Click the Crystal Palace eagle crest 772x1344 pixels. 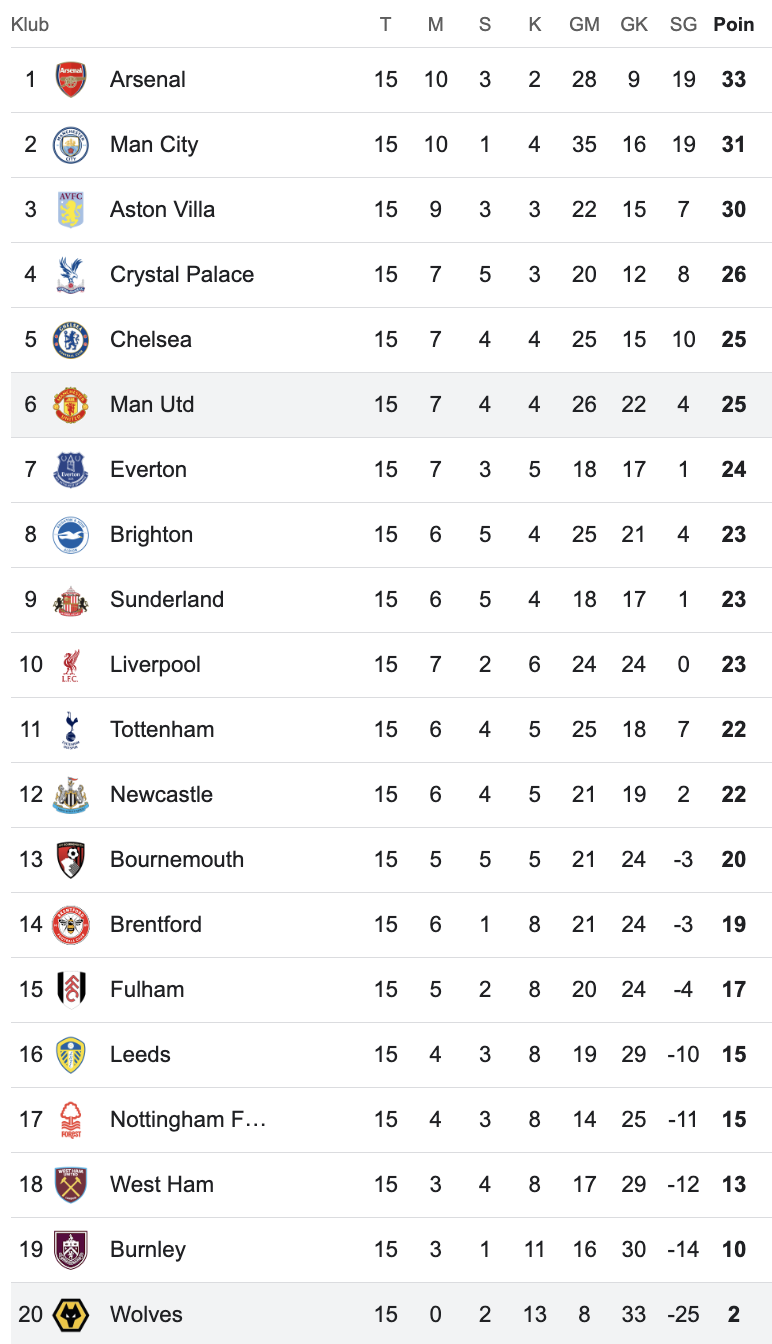[71, 275]
